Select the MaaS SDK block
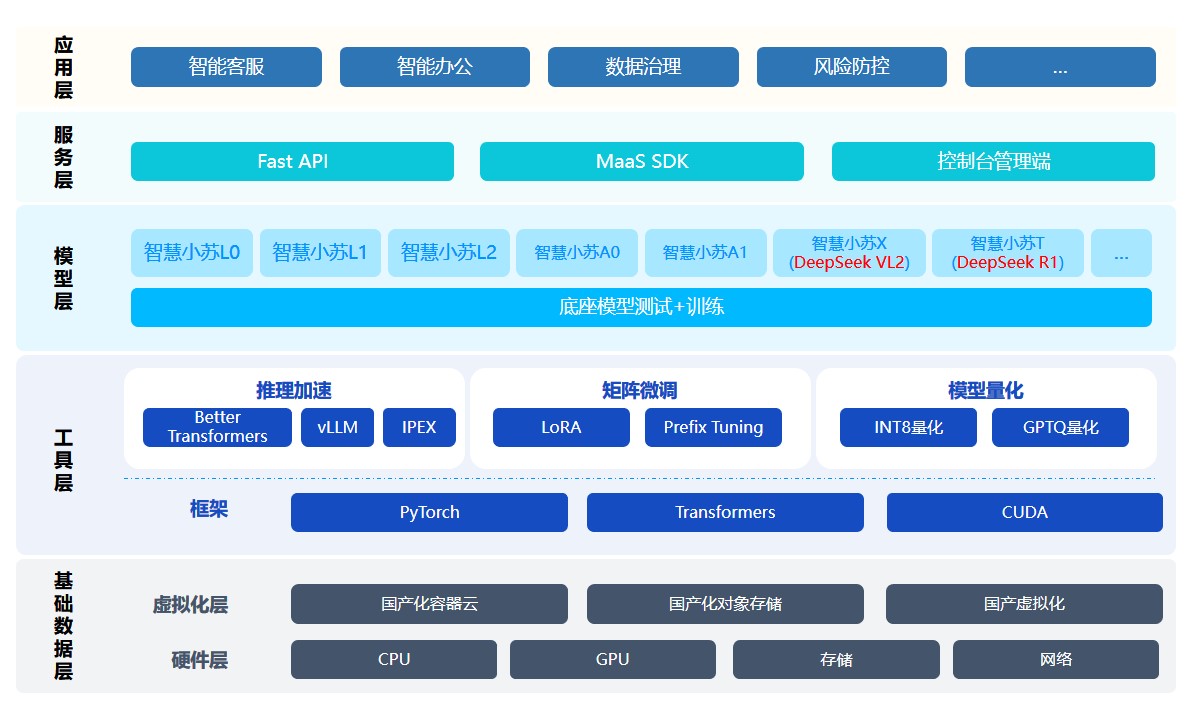The image size is (1196, 707). 641,161
